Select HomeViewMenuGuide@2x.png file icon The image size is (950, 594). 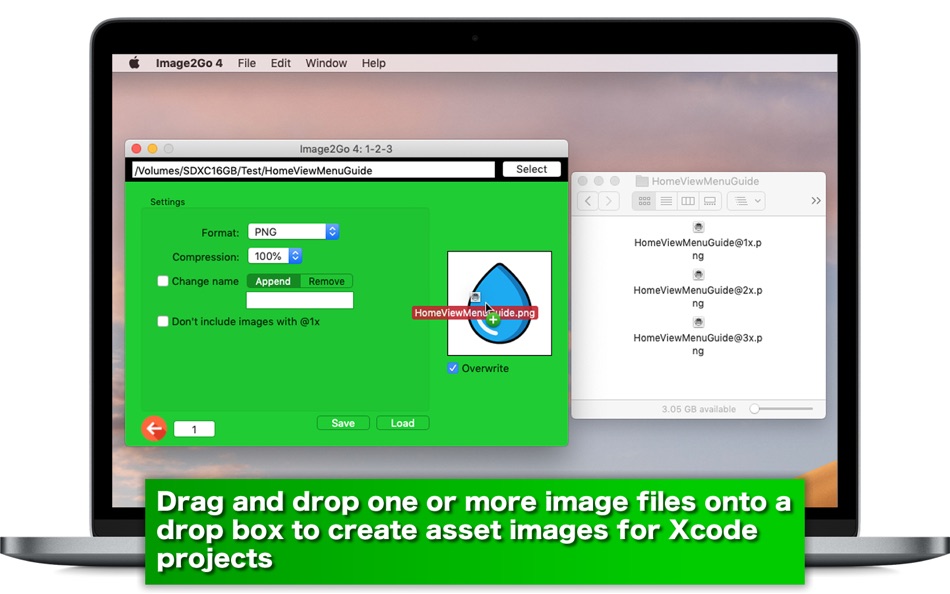pos(698,275)
